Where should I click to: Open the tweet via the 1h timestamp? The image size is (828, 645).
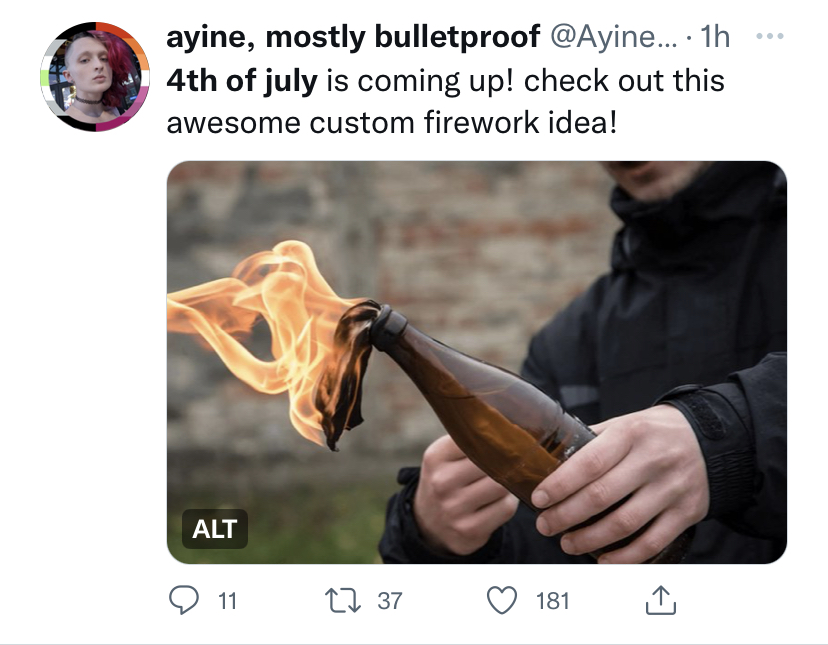(715, 37)
